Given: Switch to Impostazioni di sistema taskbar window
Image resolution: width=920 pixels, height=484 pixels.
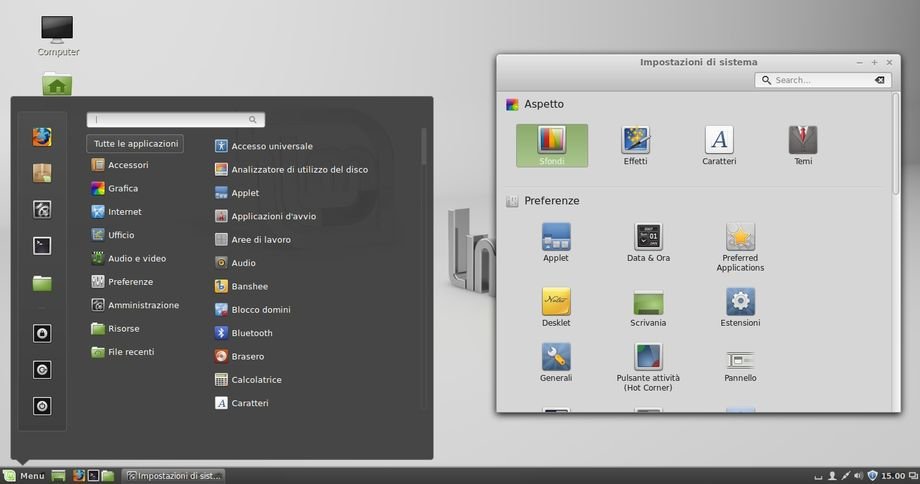Looking at the screenshot, I should point(172,475).
